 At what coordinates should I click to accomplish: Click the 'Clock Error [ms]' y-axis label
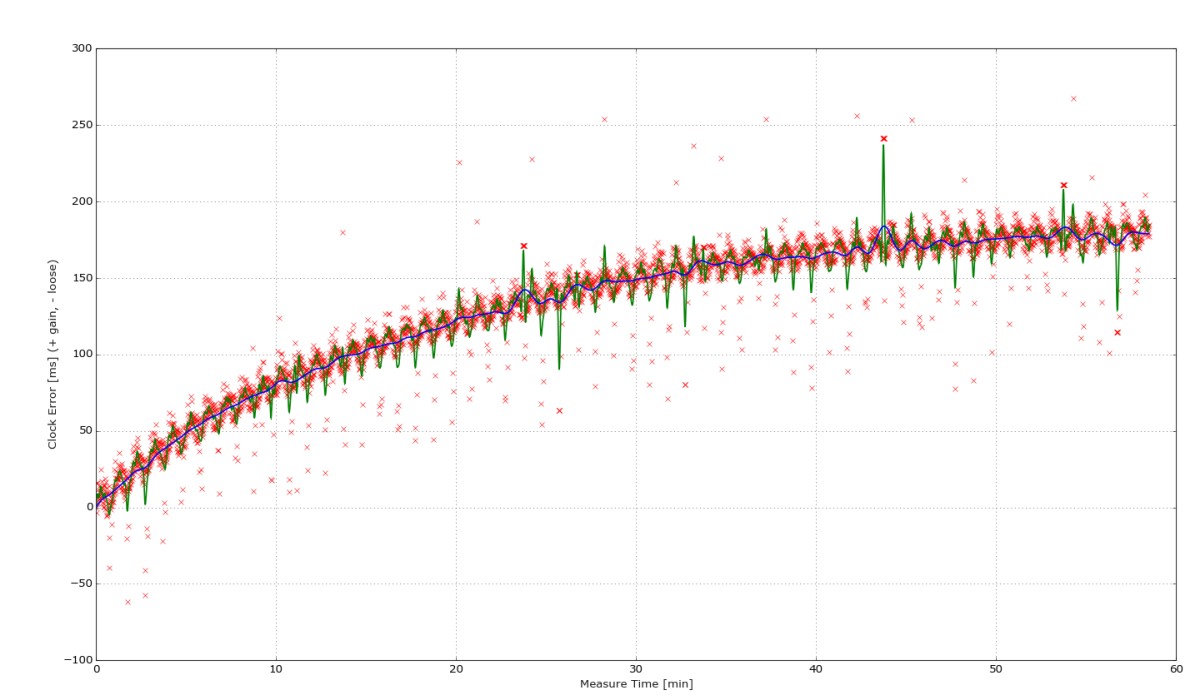(x=52, y=354)
